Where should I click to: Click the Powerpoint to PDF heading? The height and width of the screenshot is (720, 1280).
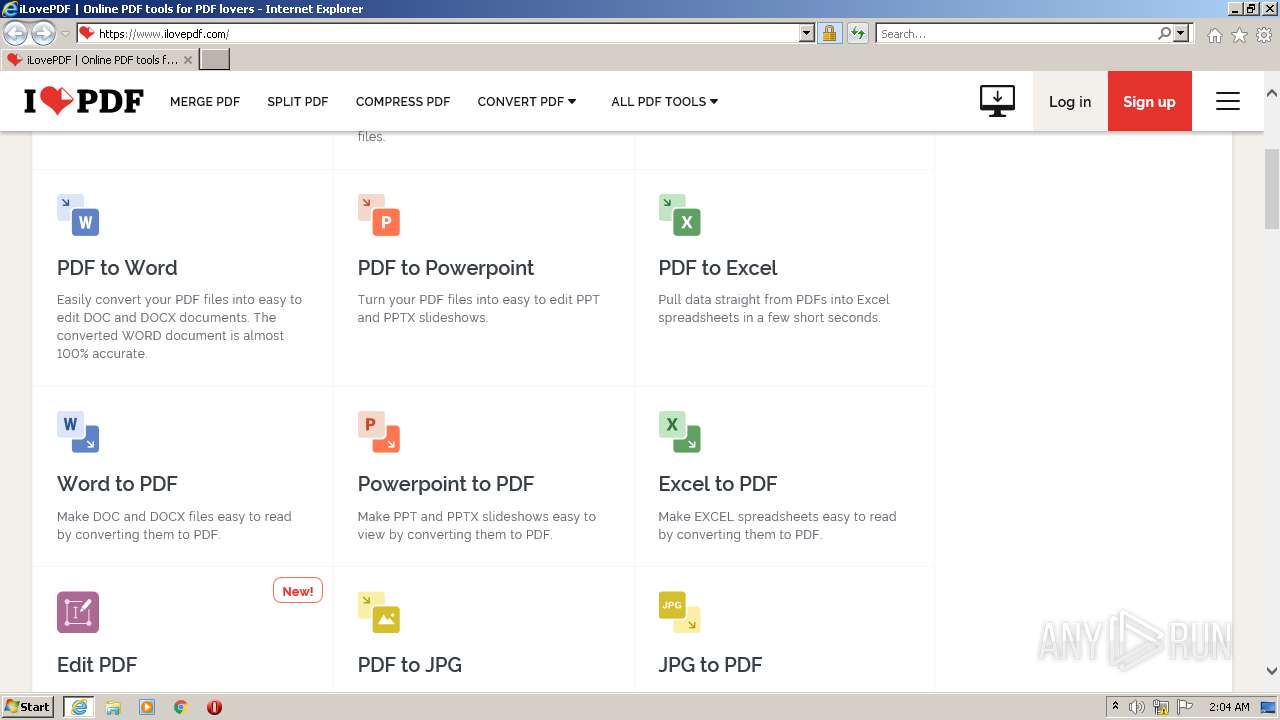[x=446, y=484]
